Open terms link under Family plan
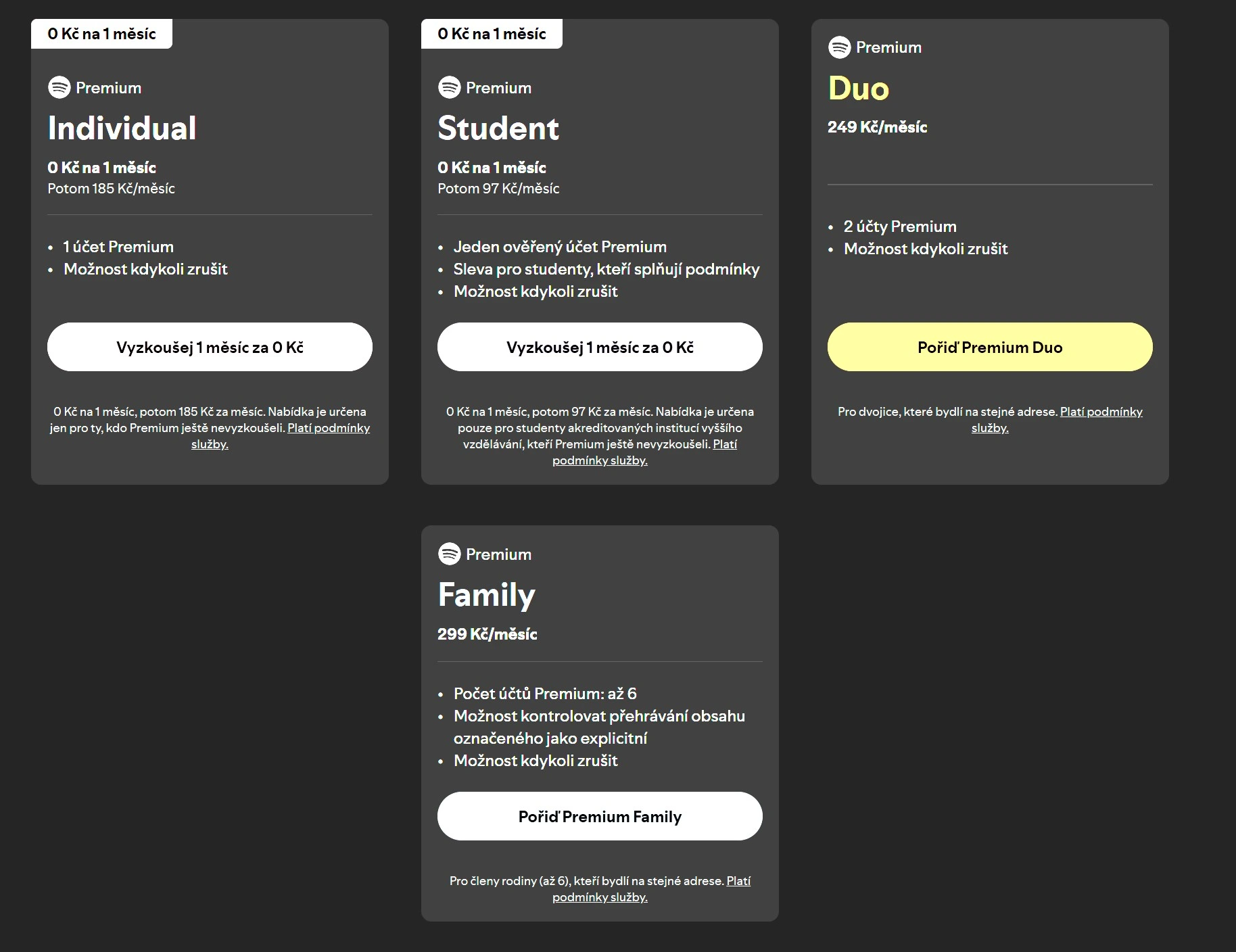Screen dimensions: 1236x952 [x=600, y=897]
